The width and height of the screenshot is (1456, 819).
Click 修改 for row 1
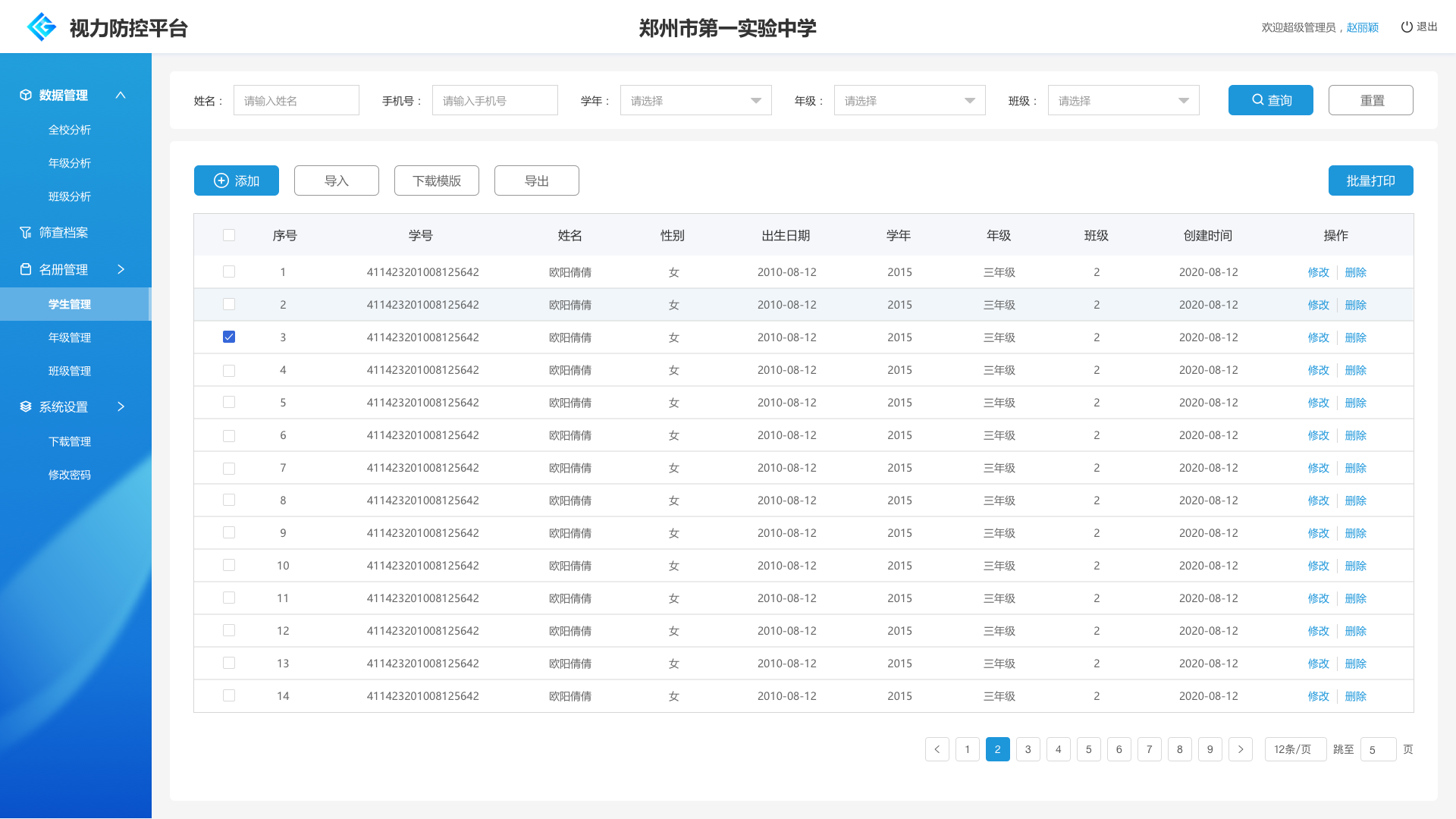click(x=1319, y=272)
